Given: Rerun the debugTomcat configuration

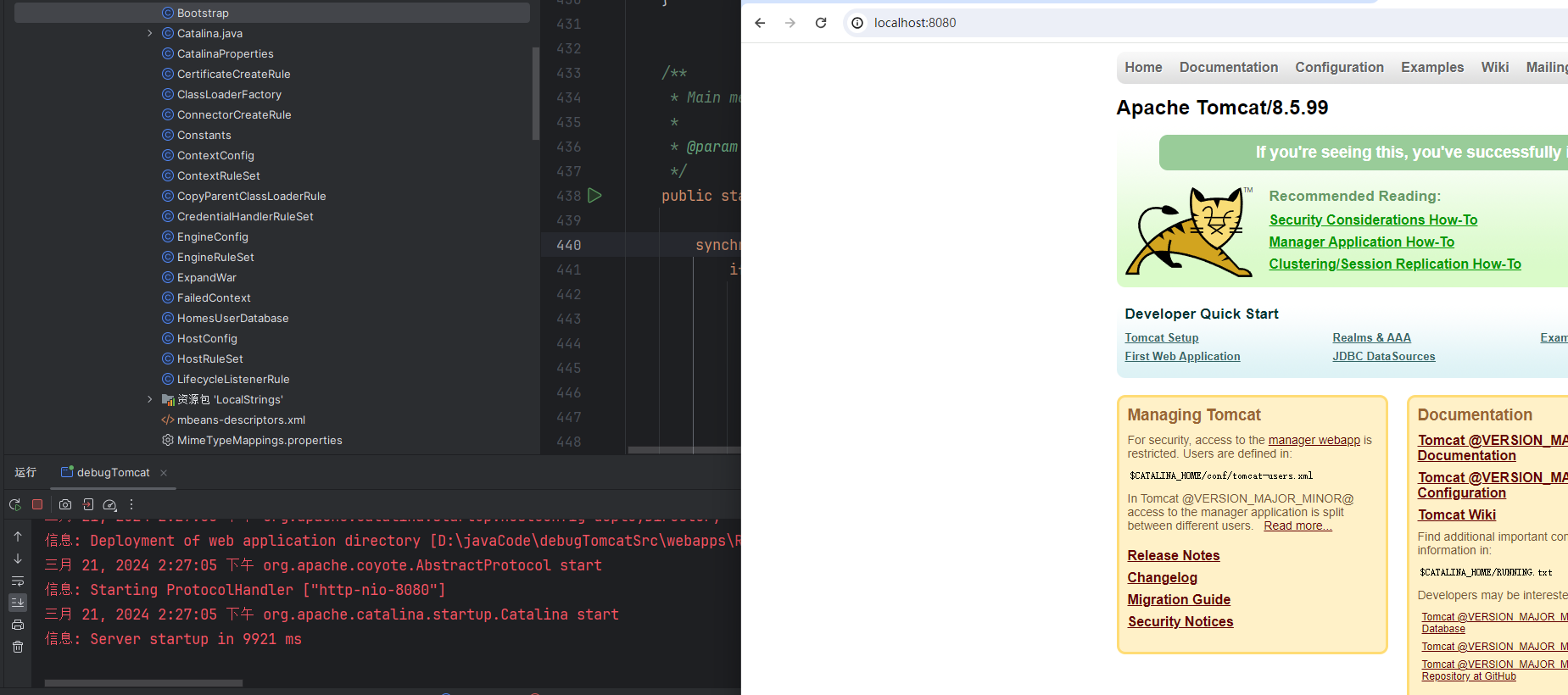Looking at the screenshot, I should [14, 504].
